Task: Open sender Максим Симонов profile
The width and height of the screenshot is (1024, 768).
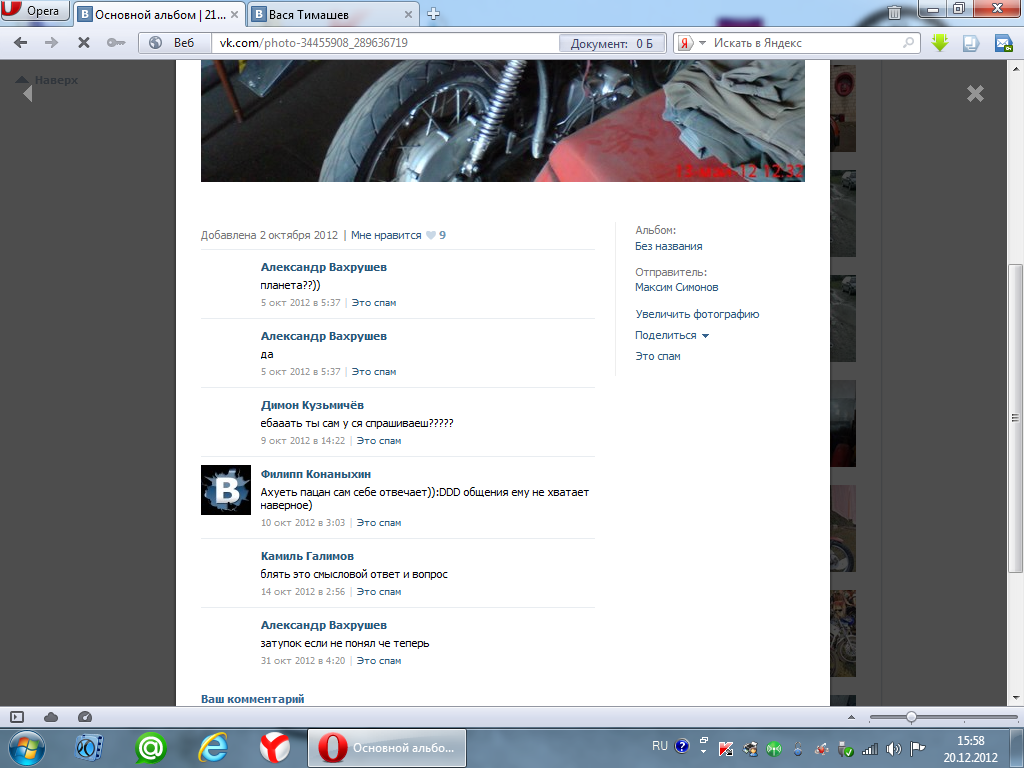Action: click(x=676, y=287)
